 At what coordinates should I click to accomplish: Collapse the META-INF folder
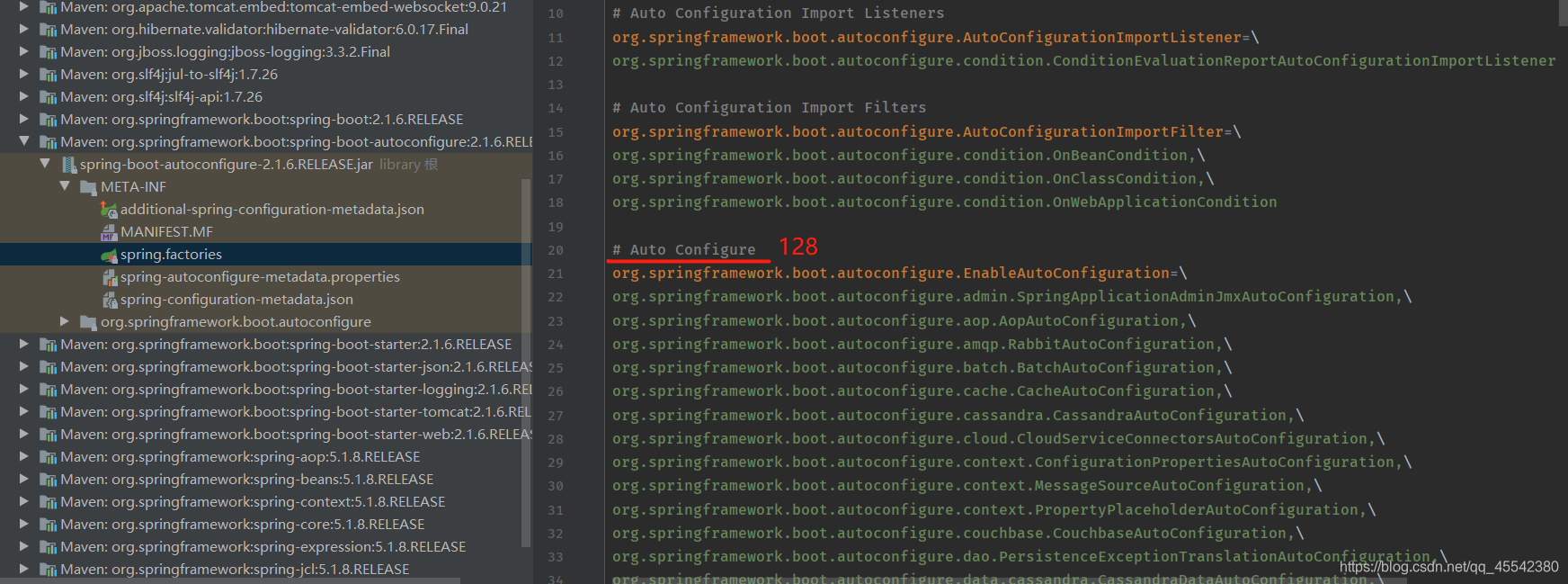[64, 187]
